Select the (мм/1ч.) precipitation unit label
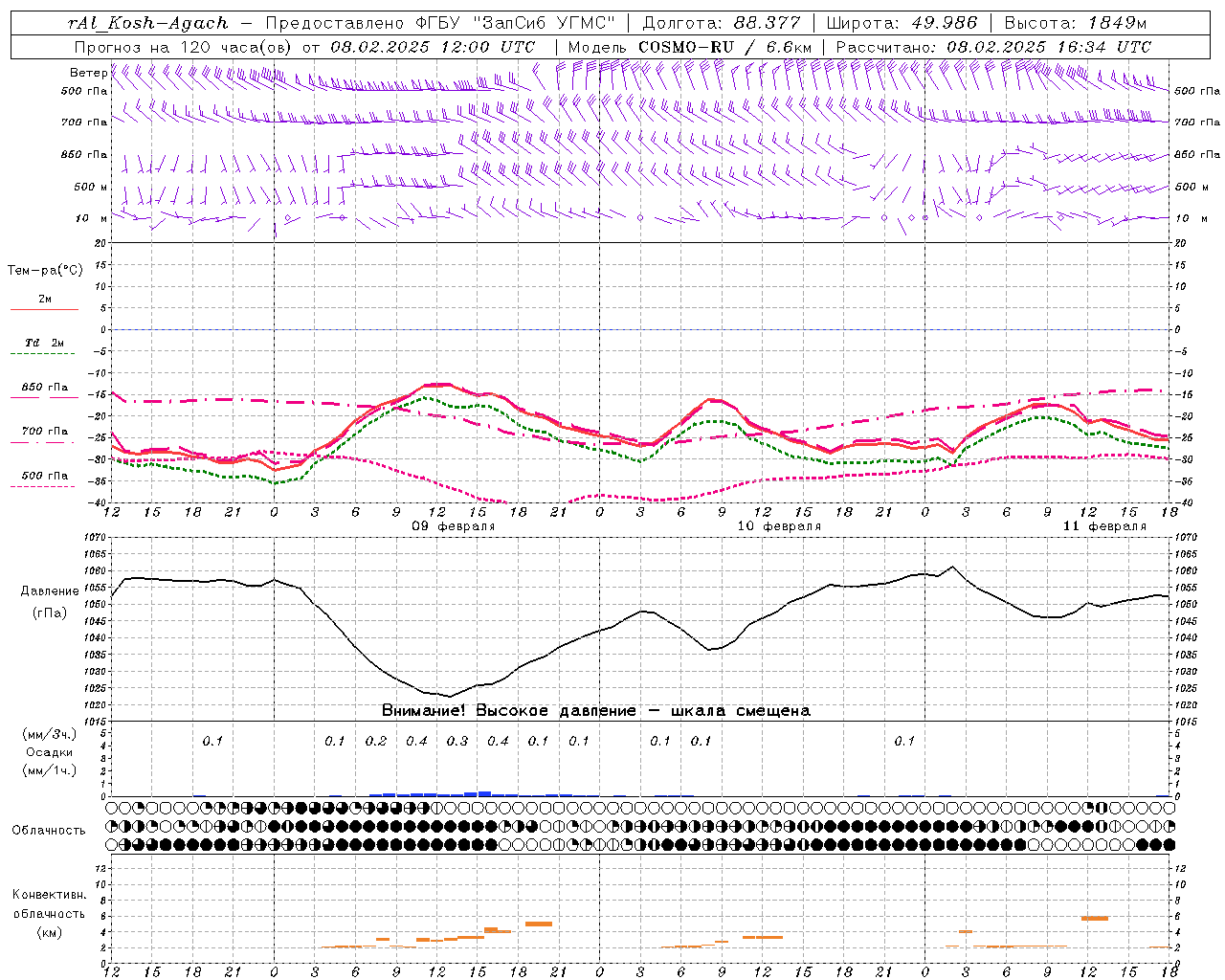Screen dimensions: 1225x980 (x=50, y=770)
